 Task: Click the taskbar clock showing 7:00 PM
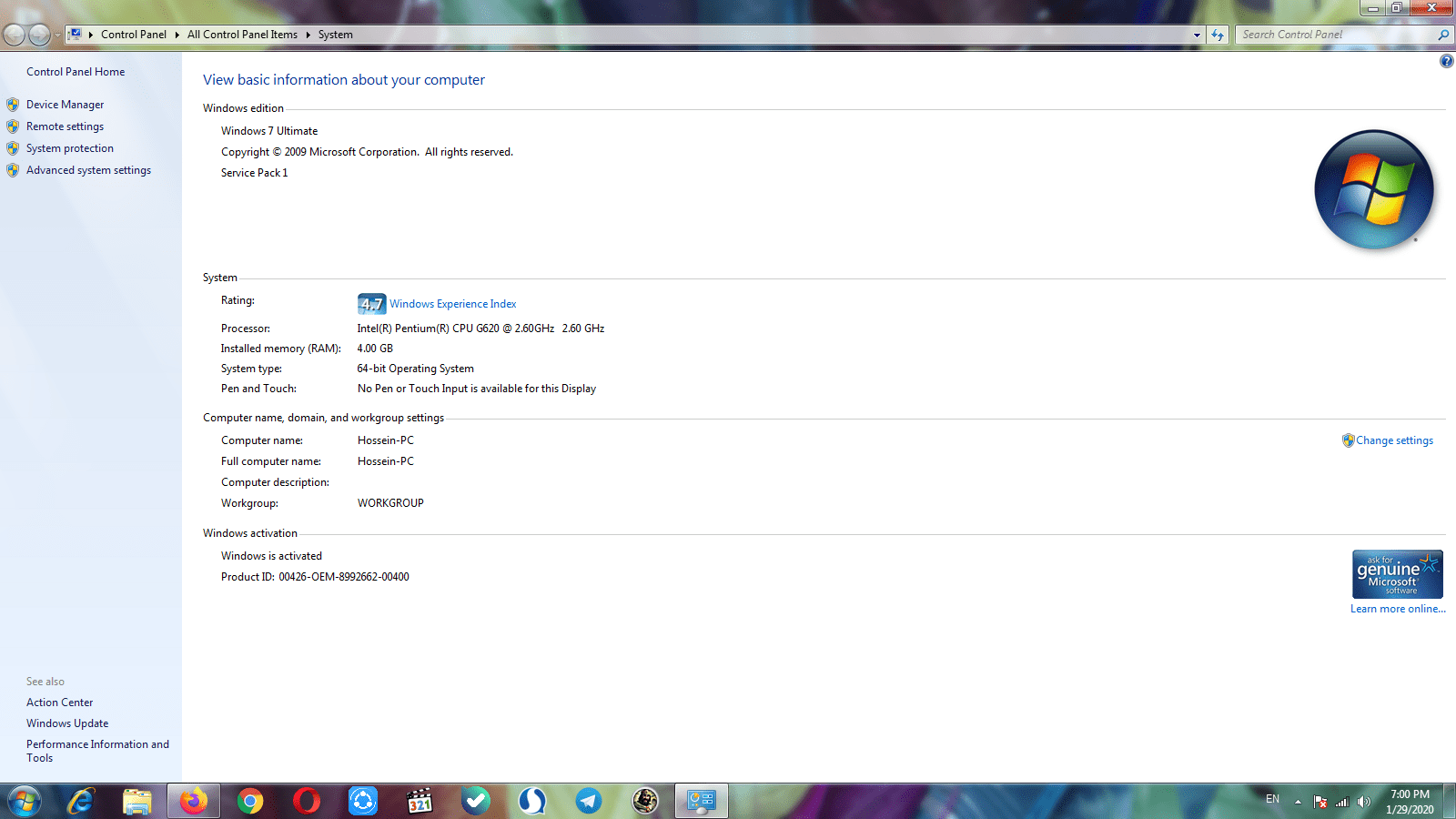[x=1410, y=802]
